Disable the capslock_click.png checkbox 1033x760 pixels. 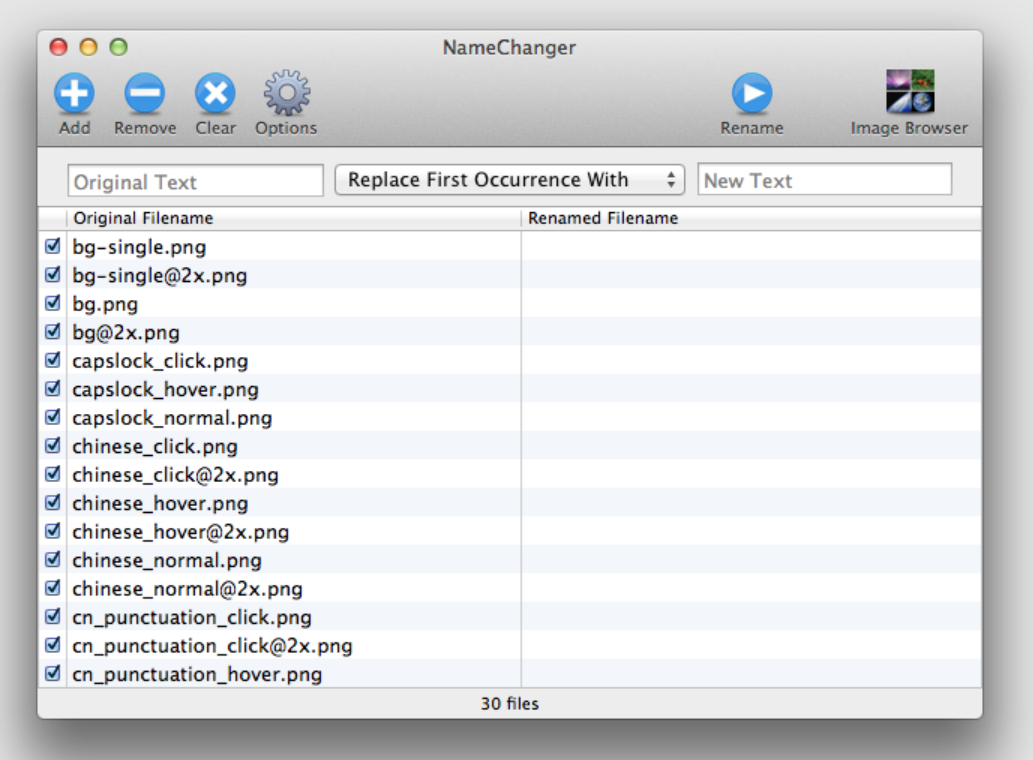(x=53, y=360)
